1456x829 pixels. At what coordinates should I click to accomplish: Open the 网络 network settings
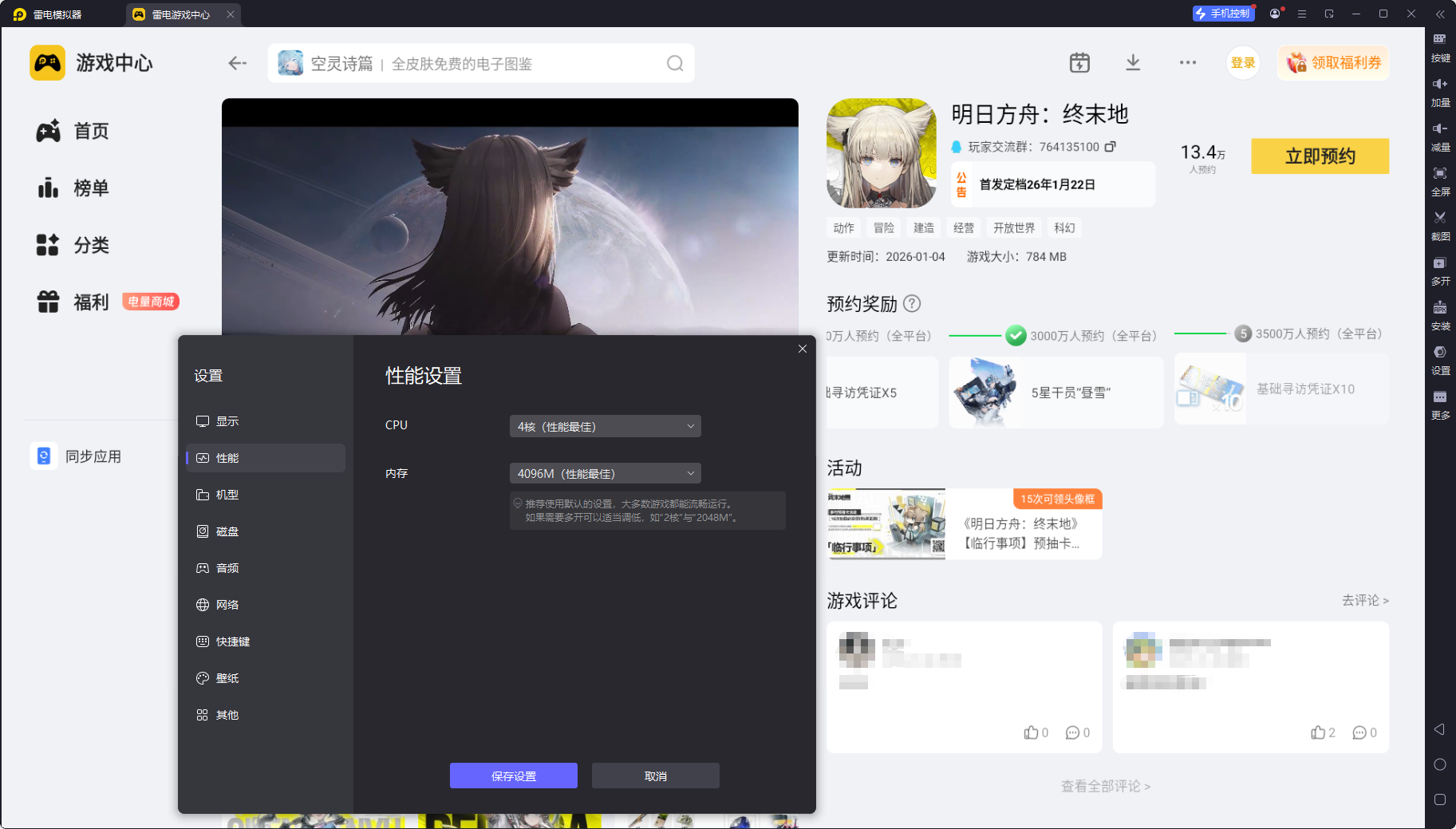pyautogui.click(x=266, y=605)
